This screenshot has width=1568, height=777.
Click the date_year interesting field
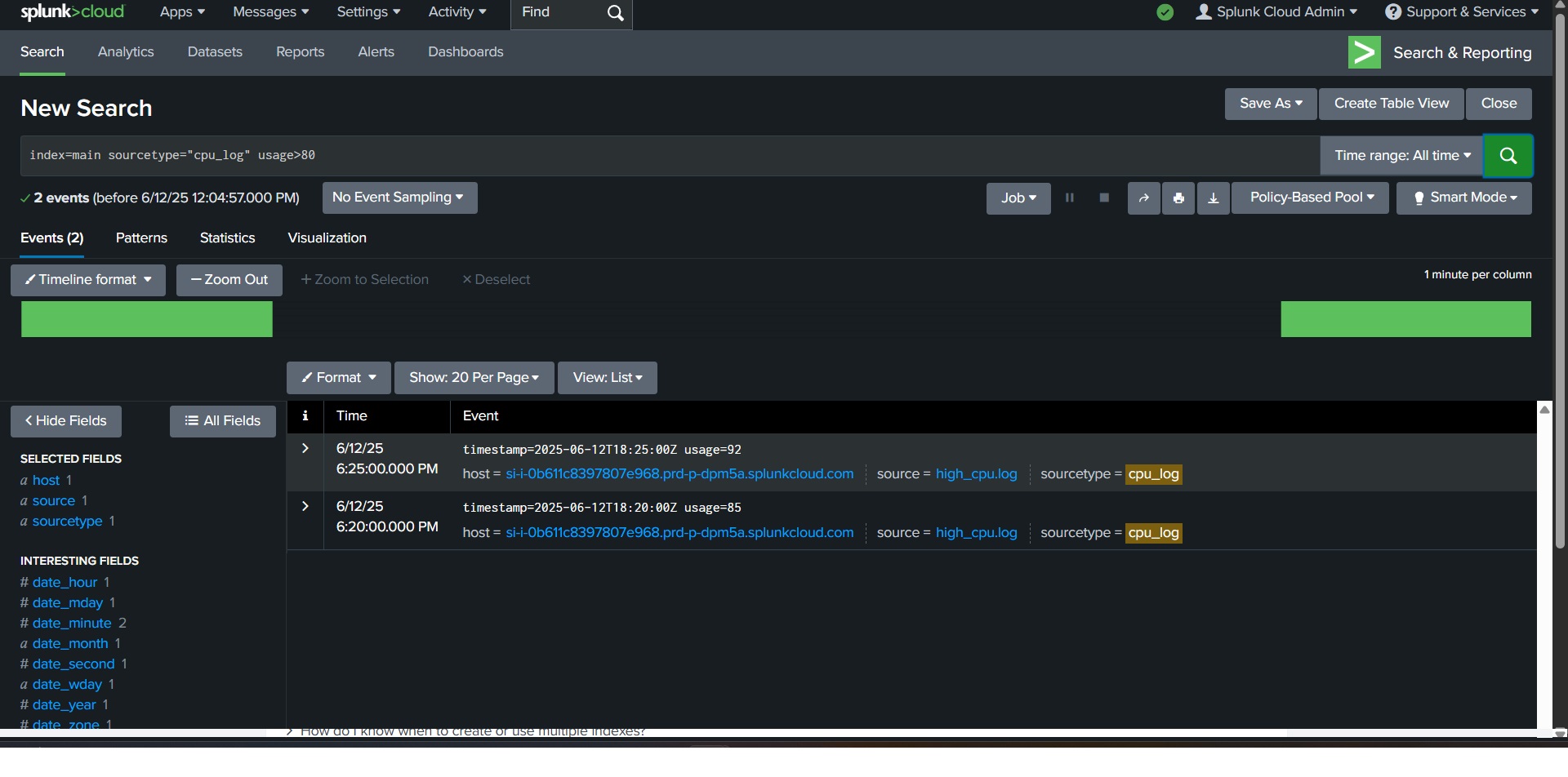(65, 705)
